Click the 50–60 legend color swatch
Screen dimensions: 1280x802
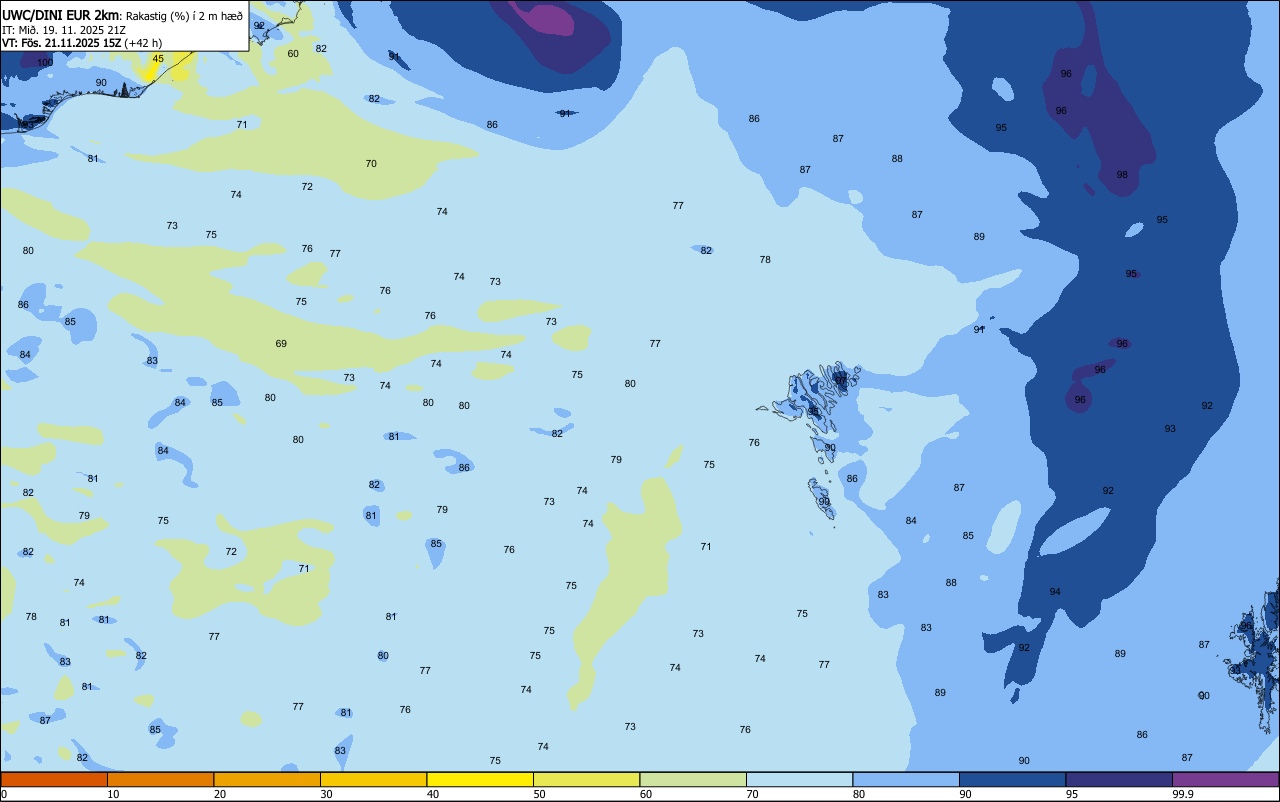pos(586,779)
